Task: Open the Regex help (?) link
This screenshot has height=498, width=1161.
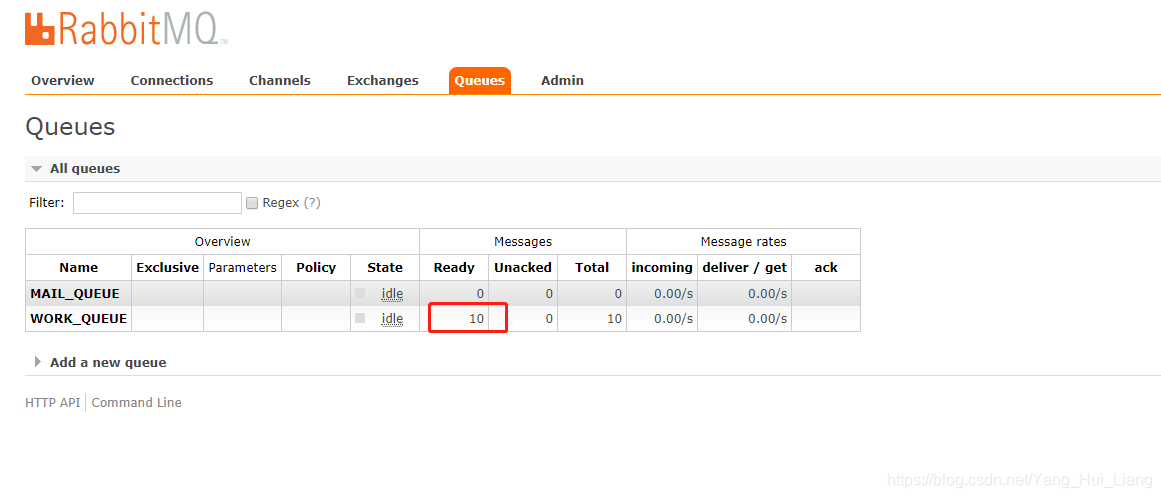Action: [x=312, y=203]
